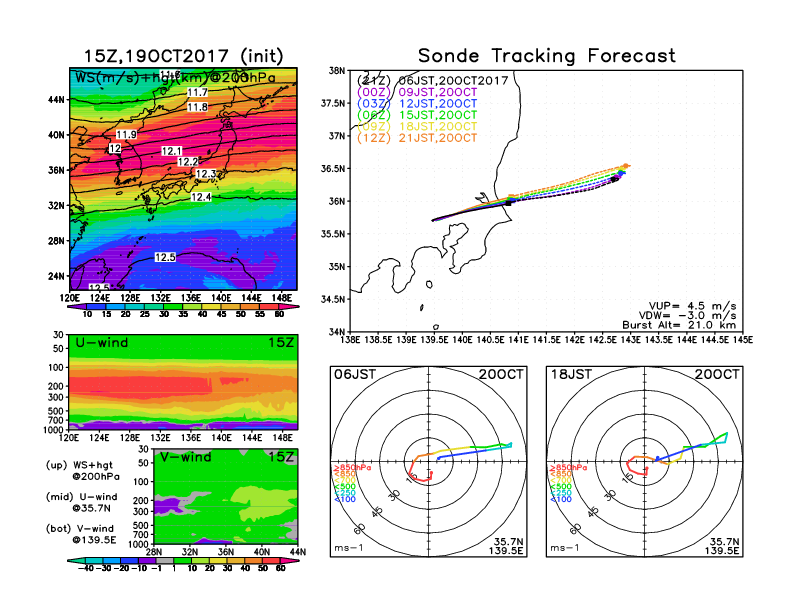Select the yellow '(09Z) 18JST' legend entry
This screenshot has height=612, width=792.
point(417,126)
